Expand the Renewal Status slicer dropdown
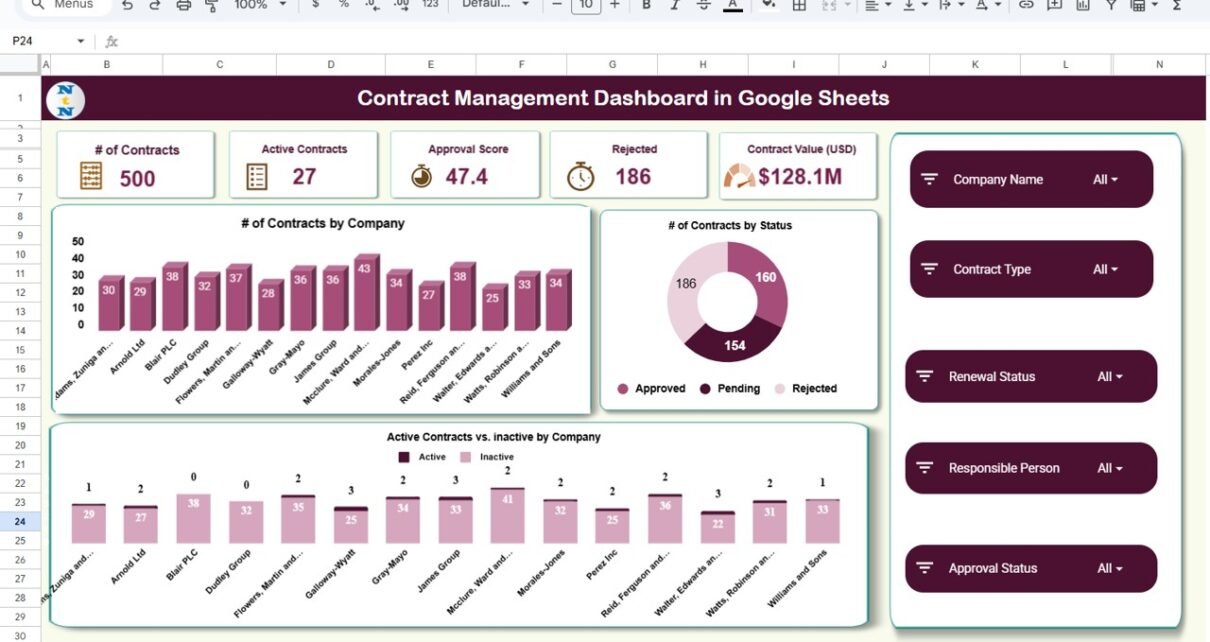 1109,377
